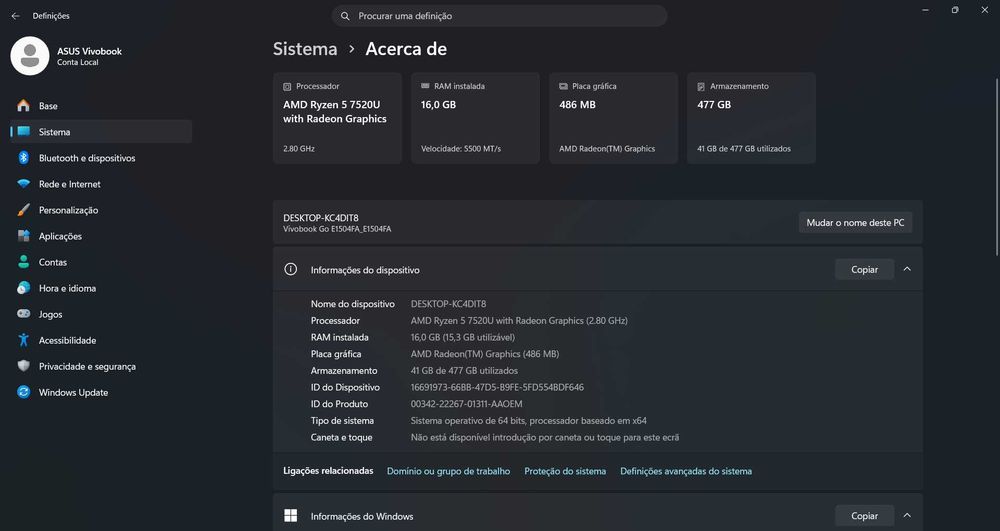Image resolution: width=1000 pixels, height=531 pixels.
Task: Click the search magnifier icon
Action: click(x=345, y=16)
